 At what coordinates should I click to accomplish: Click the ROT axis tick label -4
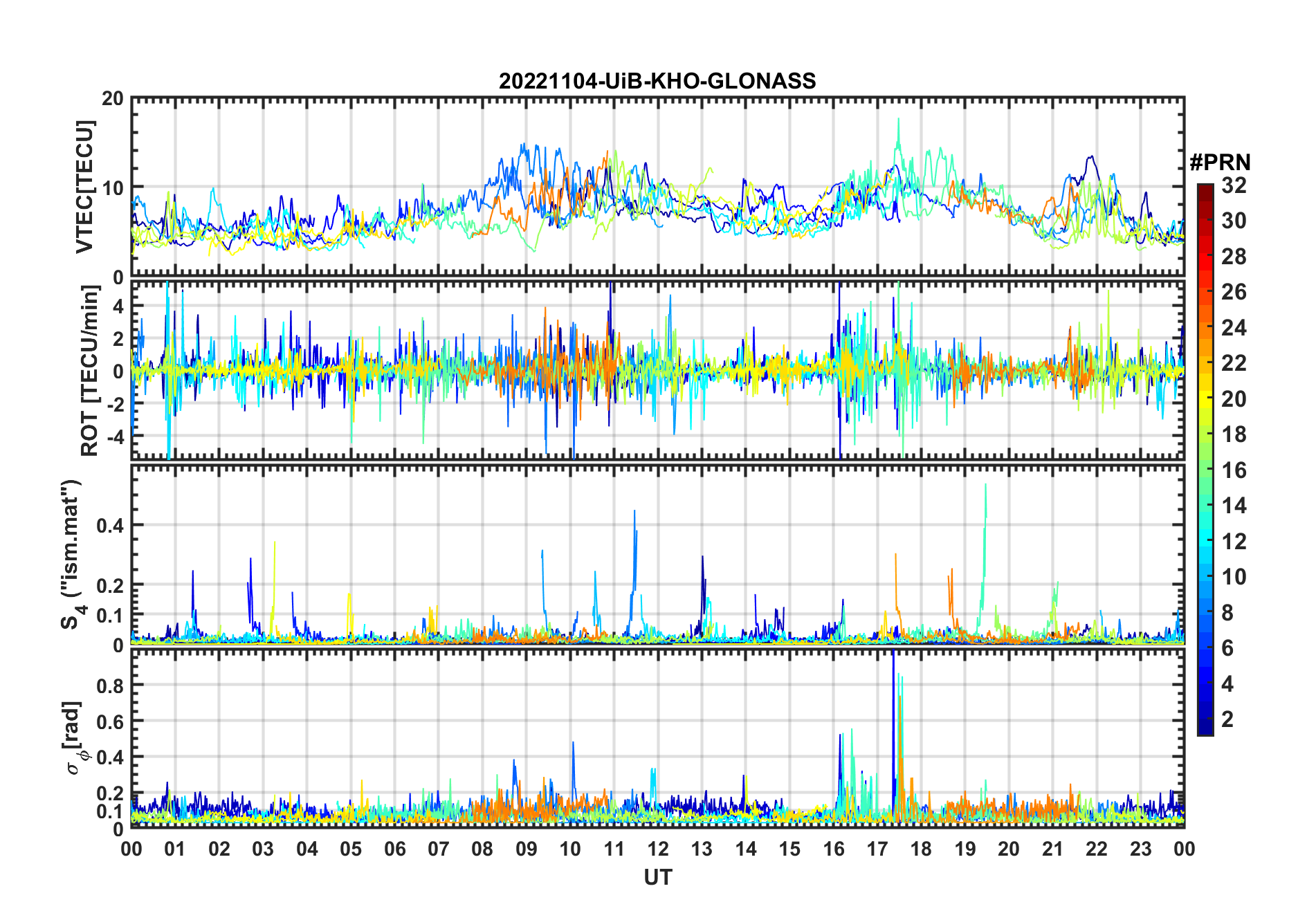[116, 436]
